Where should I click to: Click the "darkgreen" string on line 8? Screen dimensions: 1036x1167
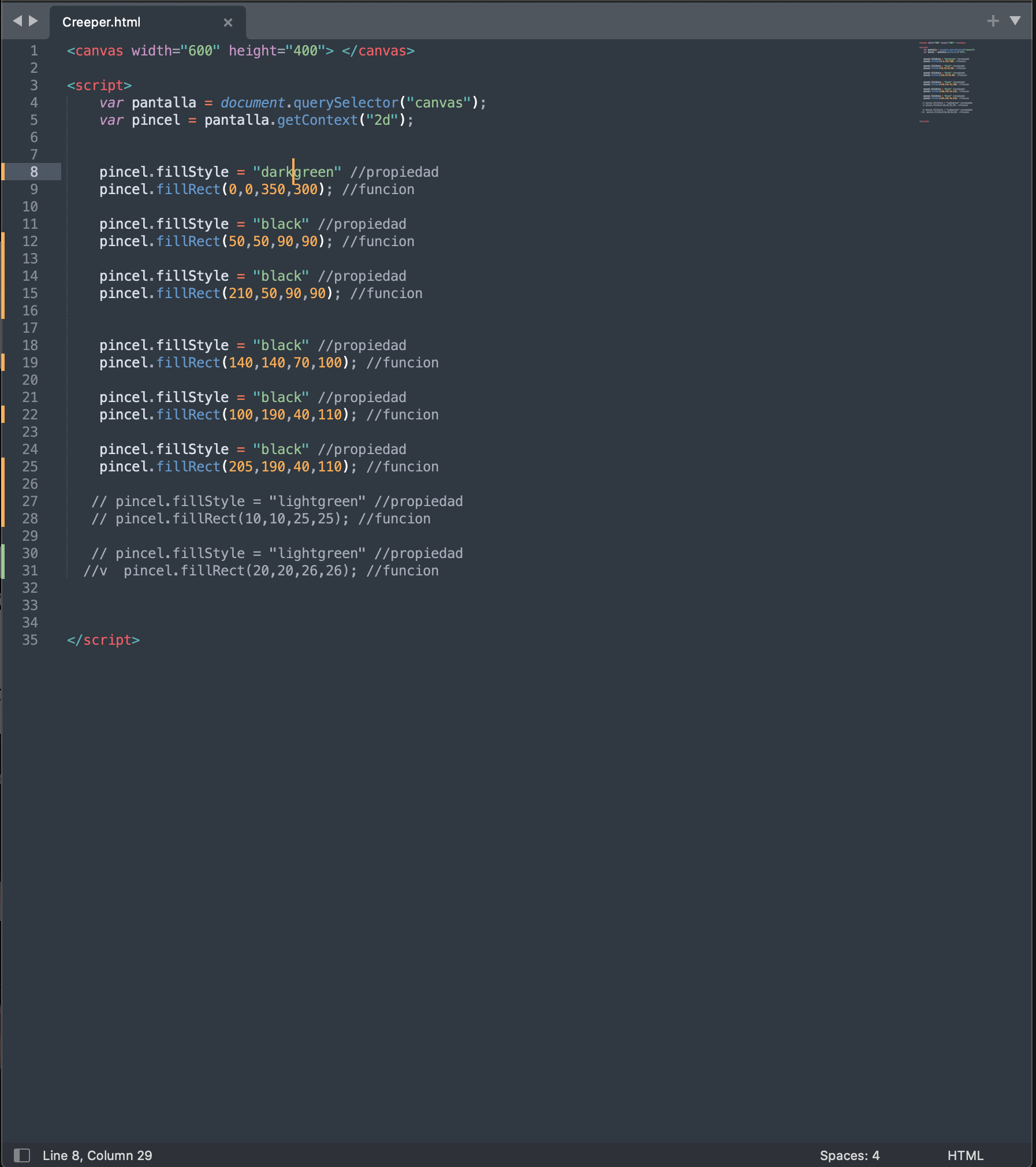[x=297, y=172]
